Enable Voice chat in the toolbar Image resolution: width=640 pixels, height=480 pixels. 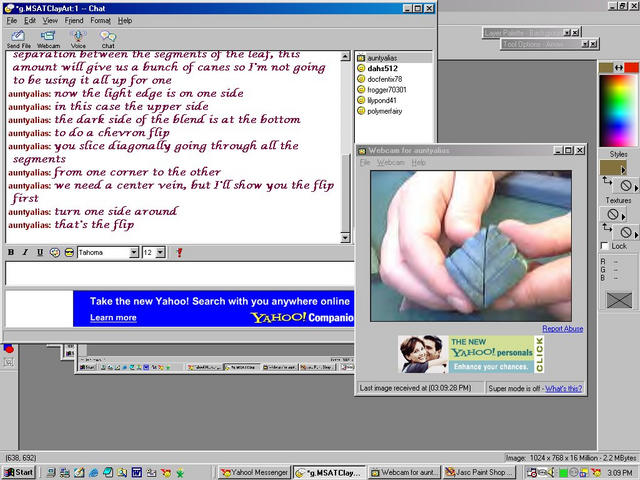pyautogui.click(x=78, y=39)
